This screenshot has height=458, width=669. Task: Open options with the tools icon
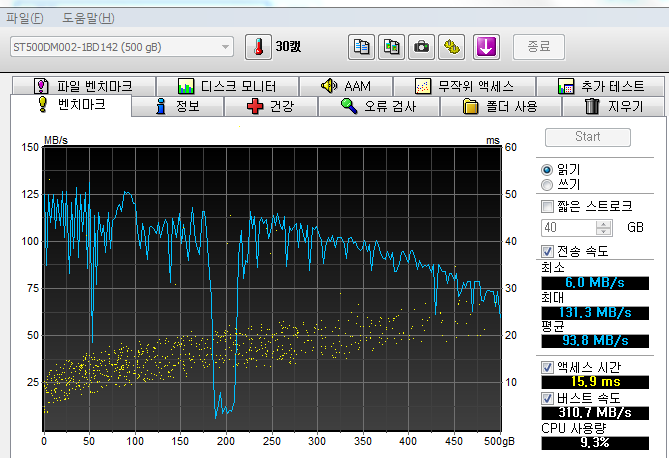point(452,47)
